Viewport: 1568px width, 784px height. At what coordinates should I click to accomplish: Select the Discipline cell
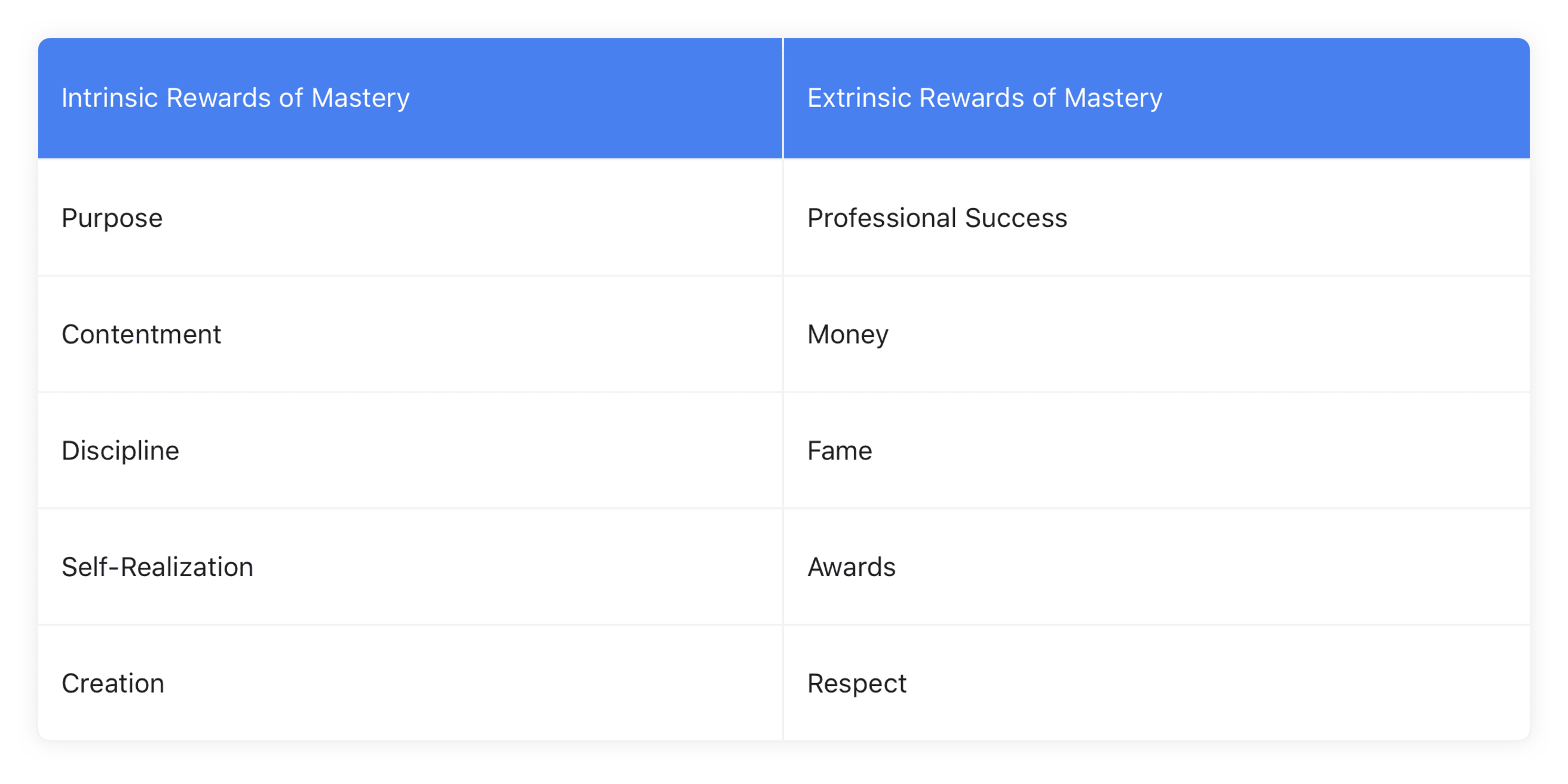click(x=410, y=450)
